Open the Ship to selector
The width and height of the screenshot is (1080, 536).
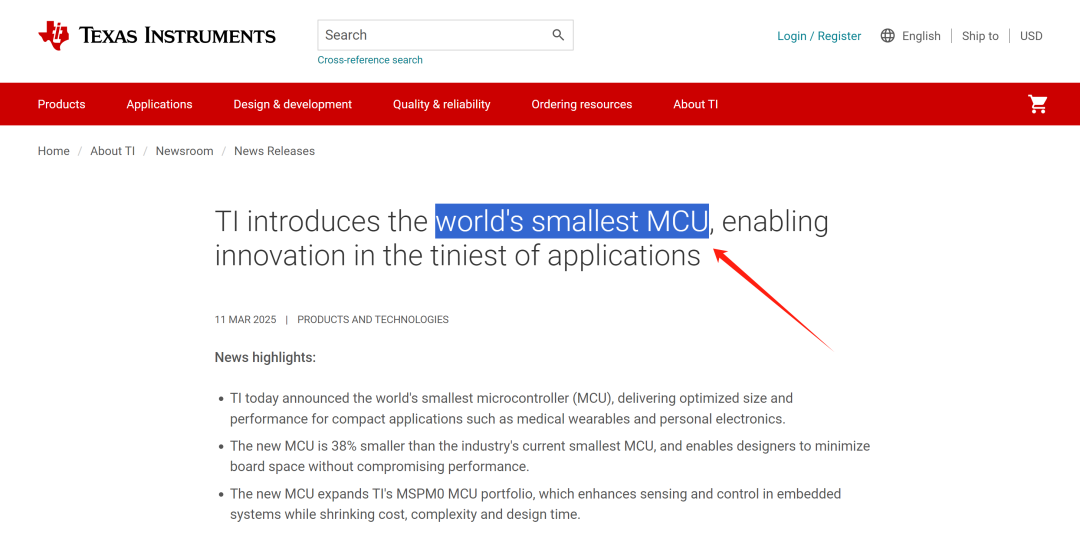coord(980,36)
